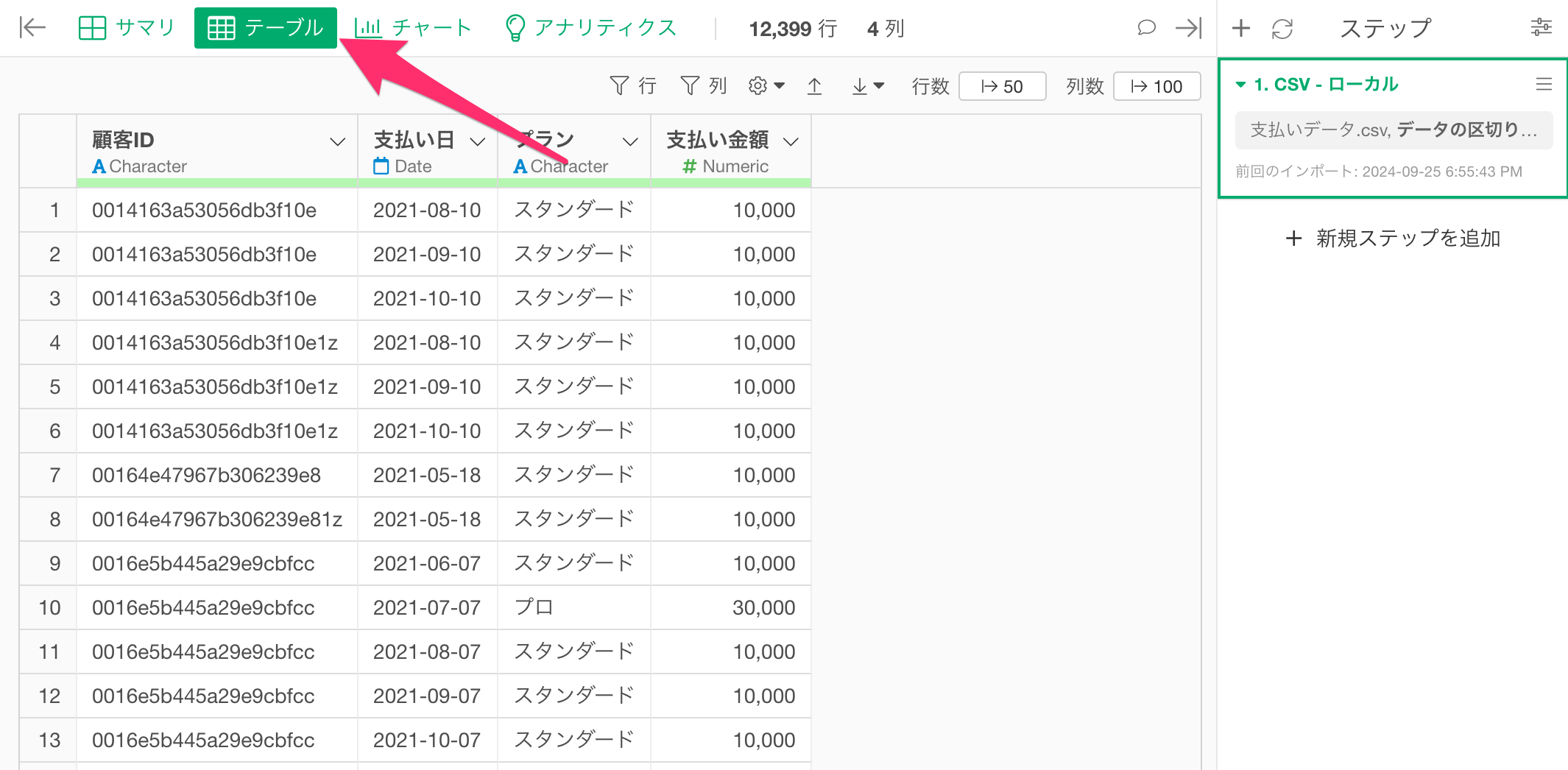1568x770 pixels.
Task: Collapse the steps panel arrow icon
Action: point(1188,28)
